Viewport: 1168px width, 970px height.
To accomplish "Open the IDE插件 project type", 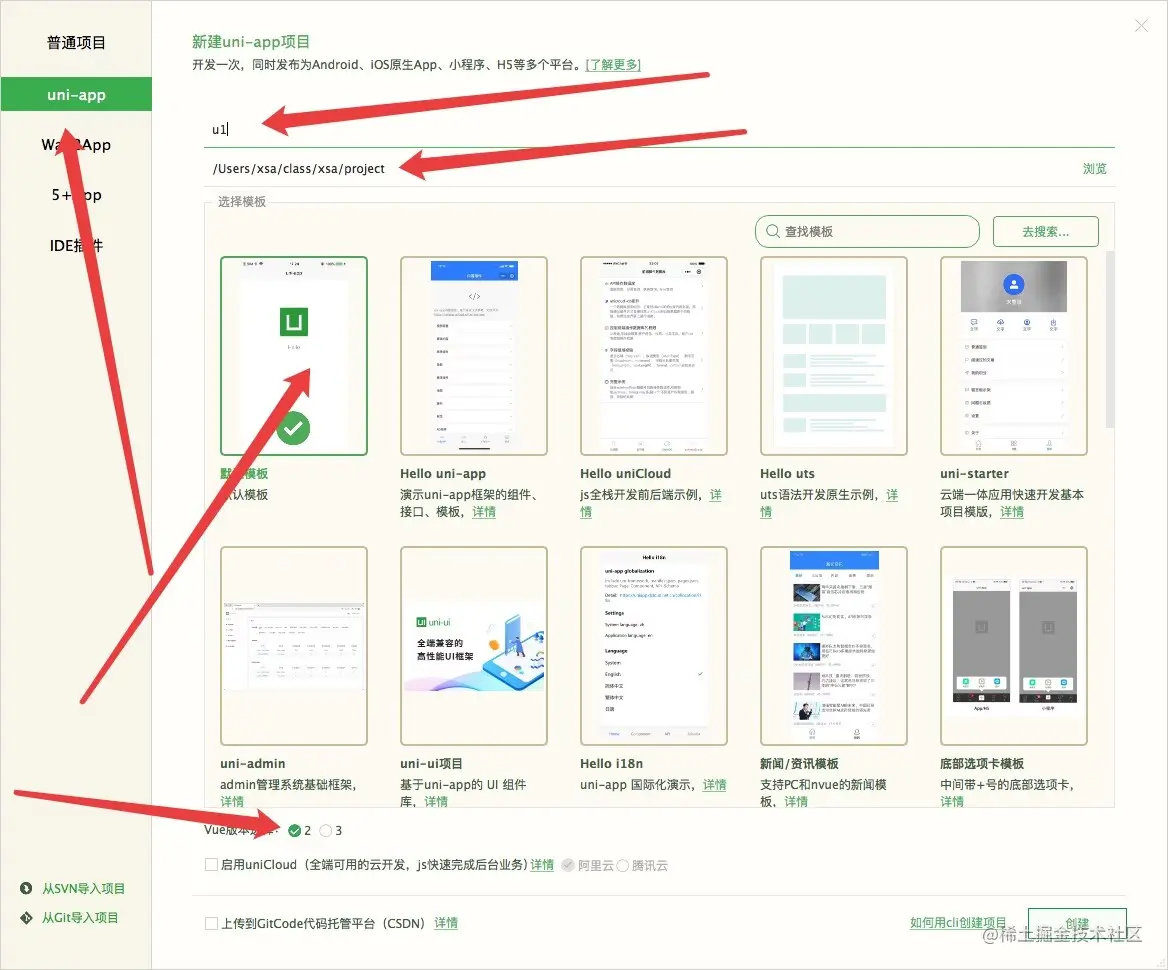I will tap(76, 245).
